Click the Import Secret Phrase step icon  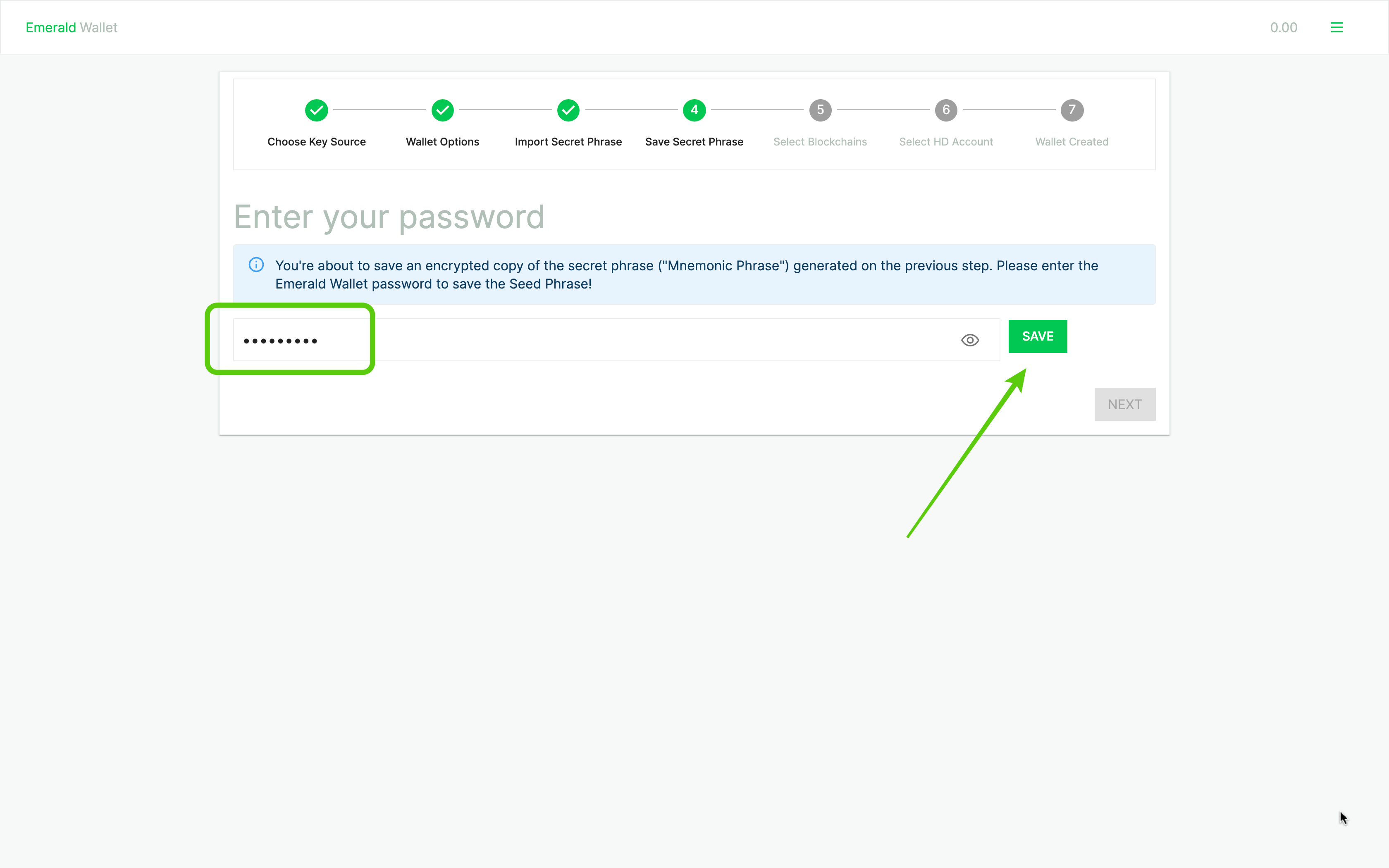[x=568, y=109]
